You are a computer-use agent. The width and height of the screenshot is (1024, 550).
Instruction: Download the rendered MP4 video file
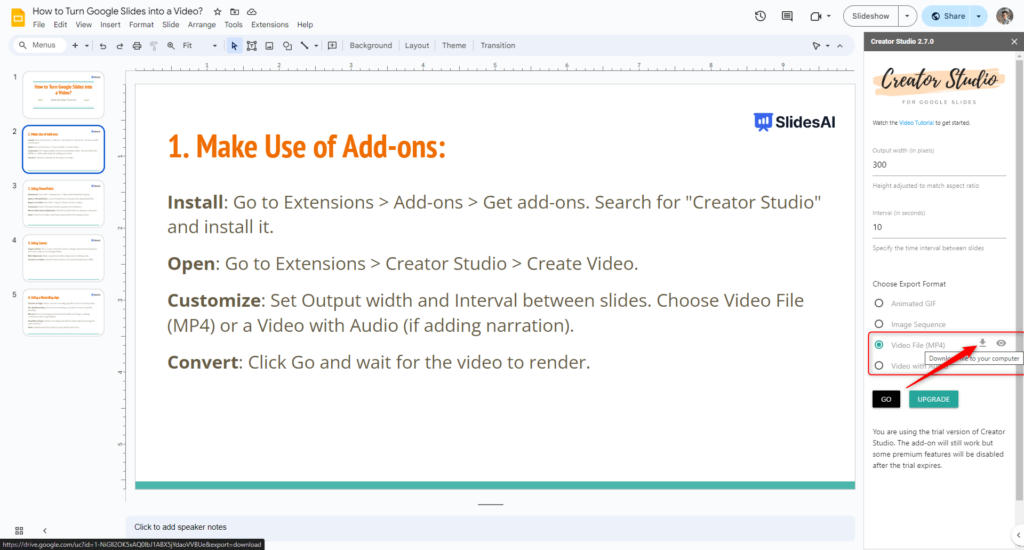[981, 344]
